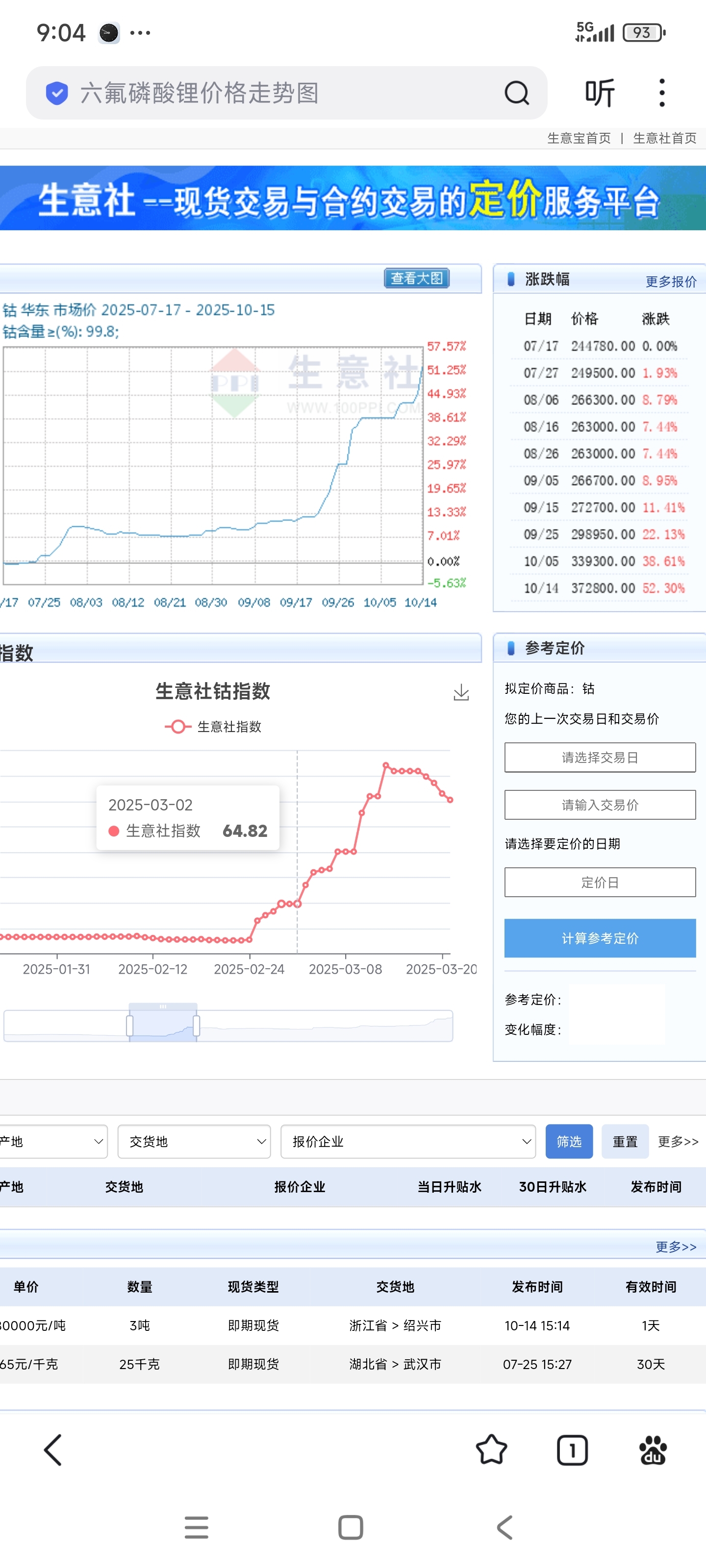
Task: Click 计算参考定价 button
Action: (x=600, y=938)
